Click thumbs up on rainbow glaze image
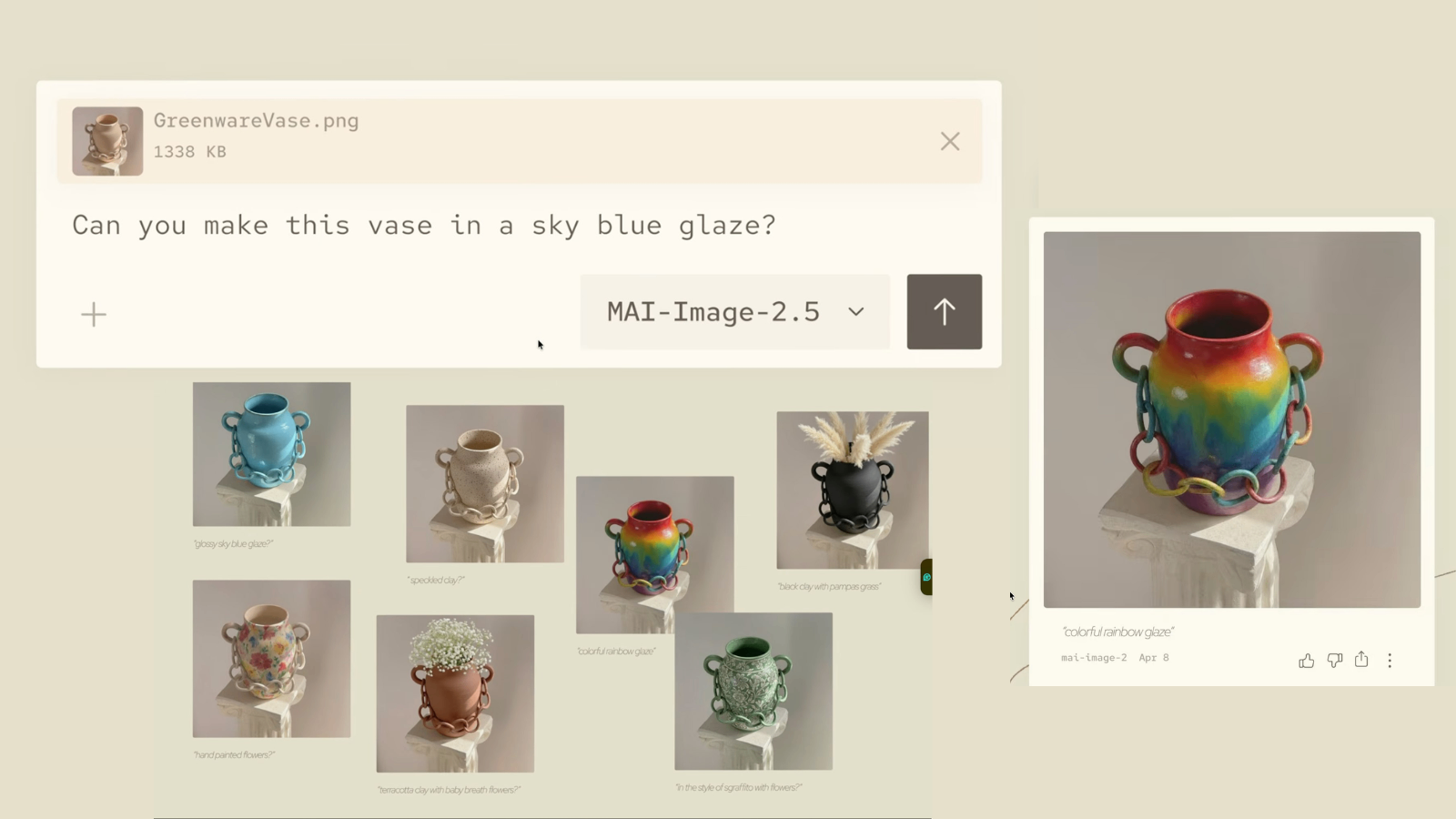1456x819 pixels. coord(1306,661)
